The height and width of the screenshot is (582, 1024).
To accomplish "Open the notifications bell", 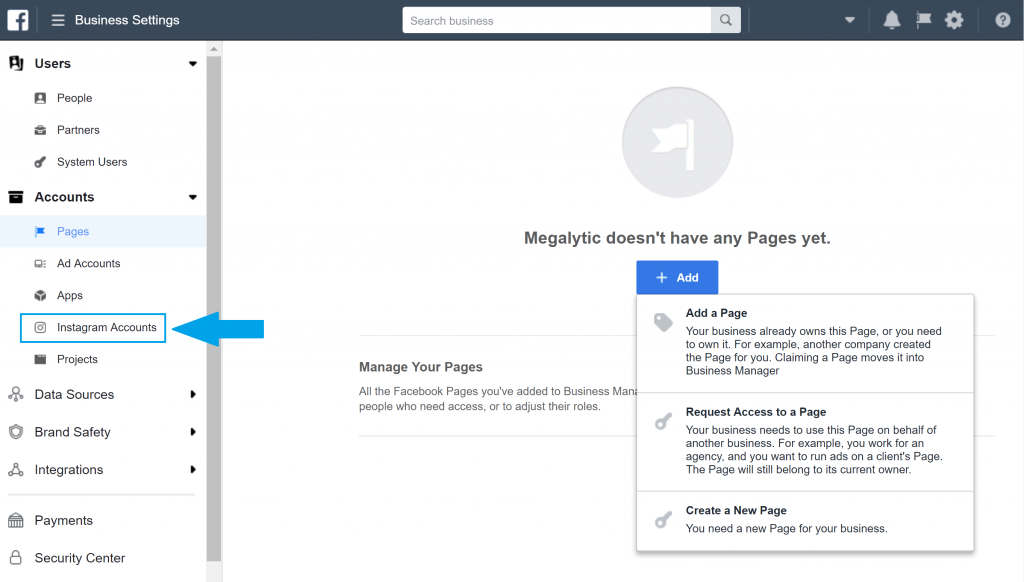I will 891,20.
